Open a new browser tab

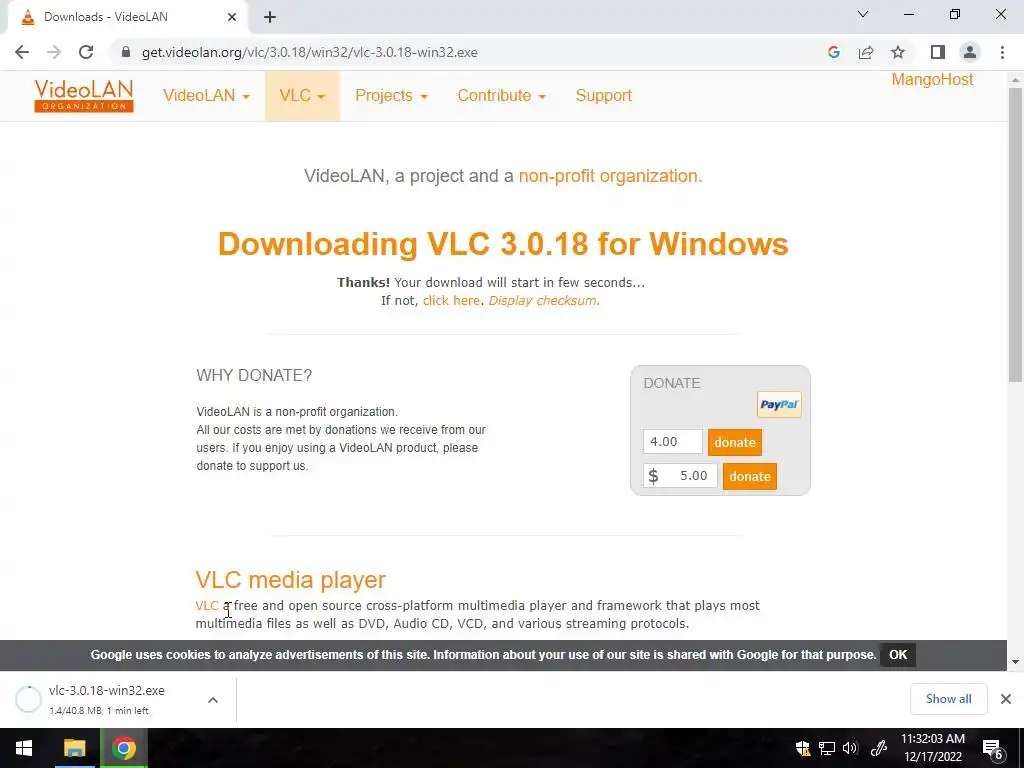coord(270,17)
